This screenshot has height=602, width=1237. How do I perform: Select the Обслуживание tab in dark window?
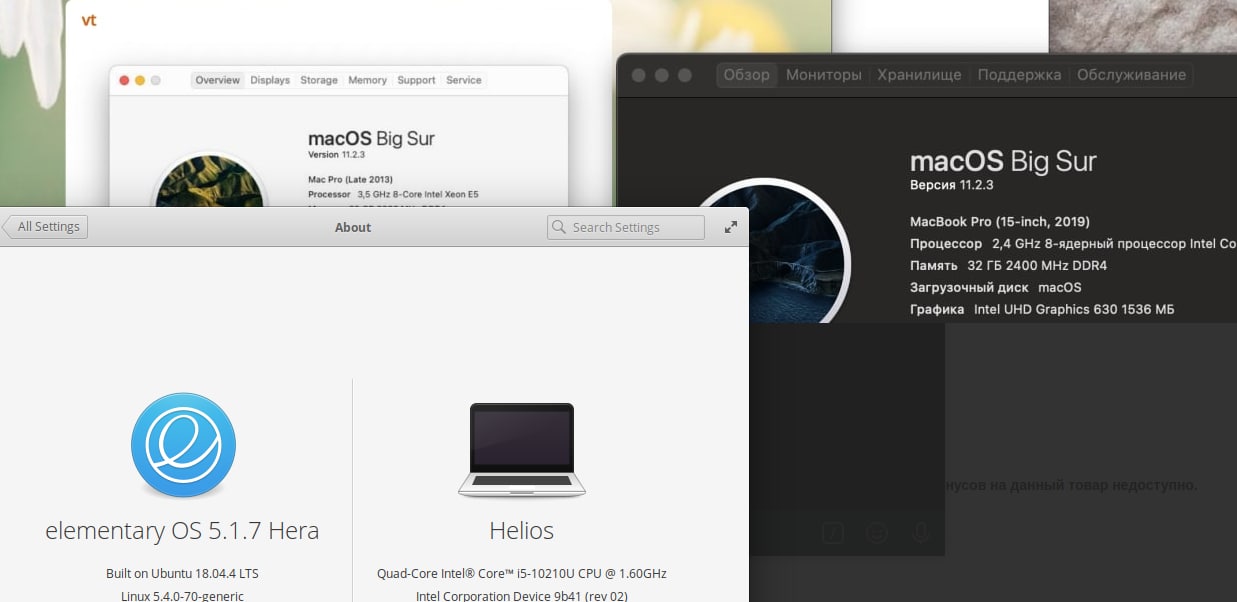pyautogui.click(x=1131, y=75)
